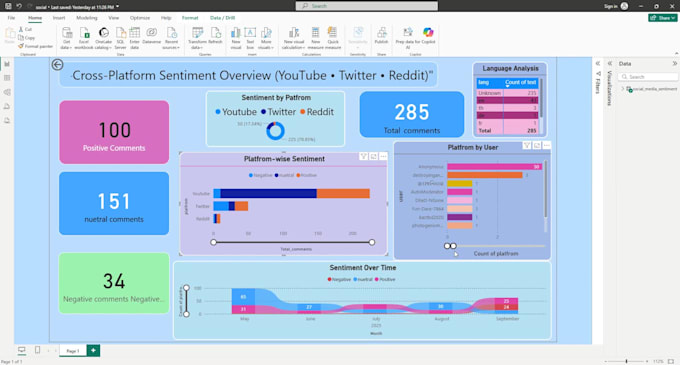The width and height of the screenshot is (680, 365).
Task: Click top handle of Sentiment Over Time slider
Action: (186, 288)
